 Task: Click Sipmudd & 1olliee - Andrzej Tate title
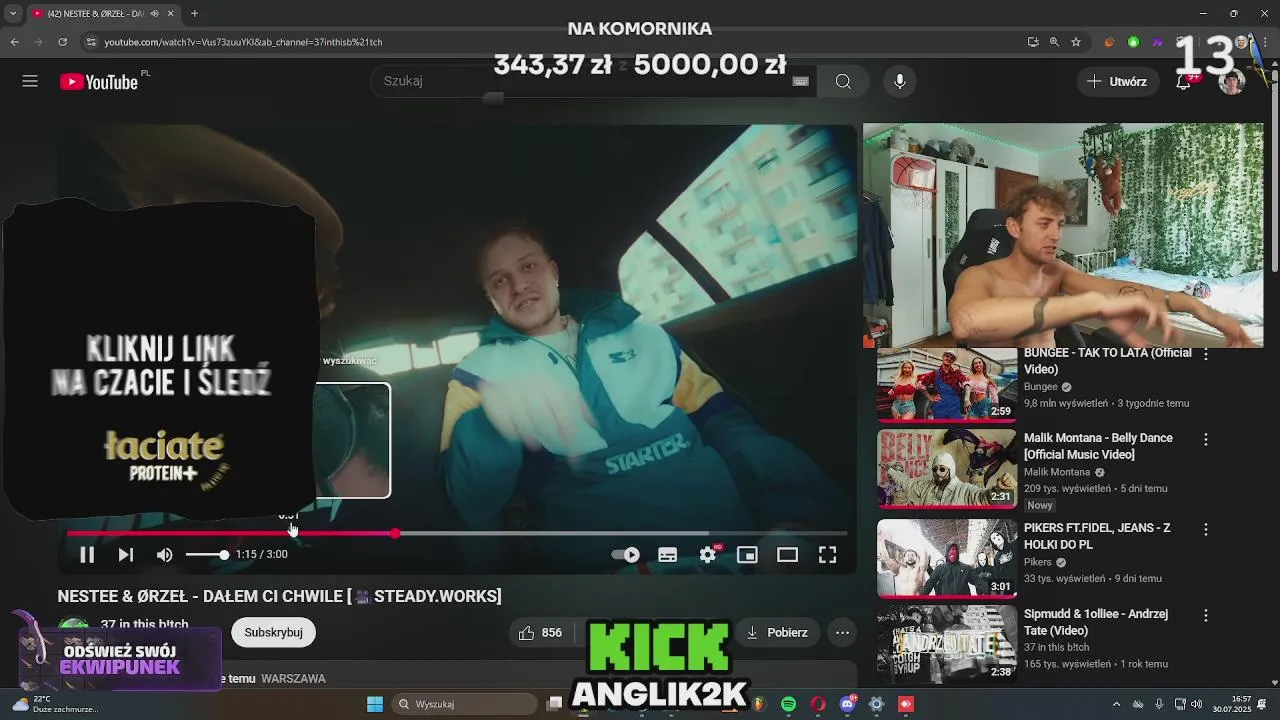coord(1096,622)
